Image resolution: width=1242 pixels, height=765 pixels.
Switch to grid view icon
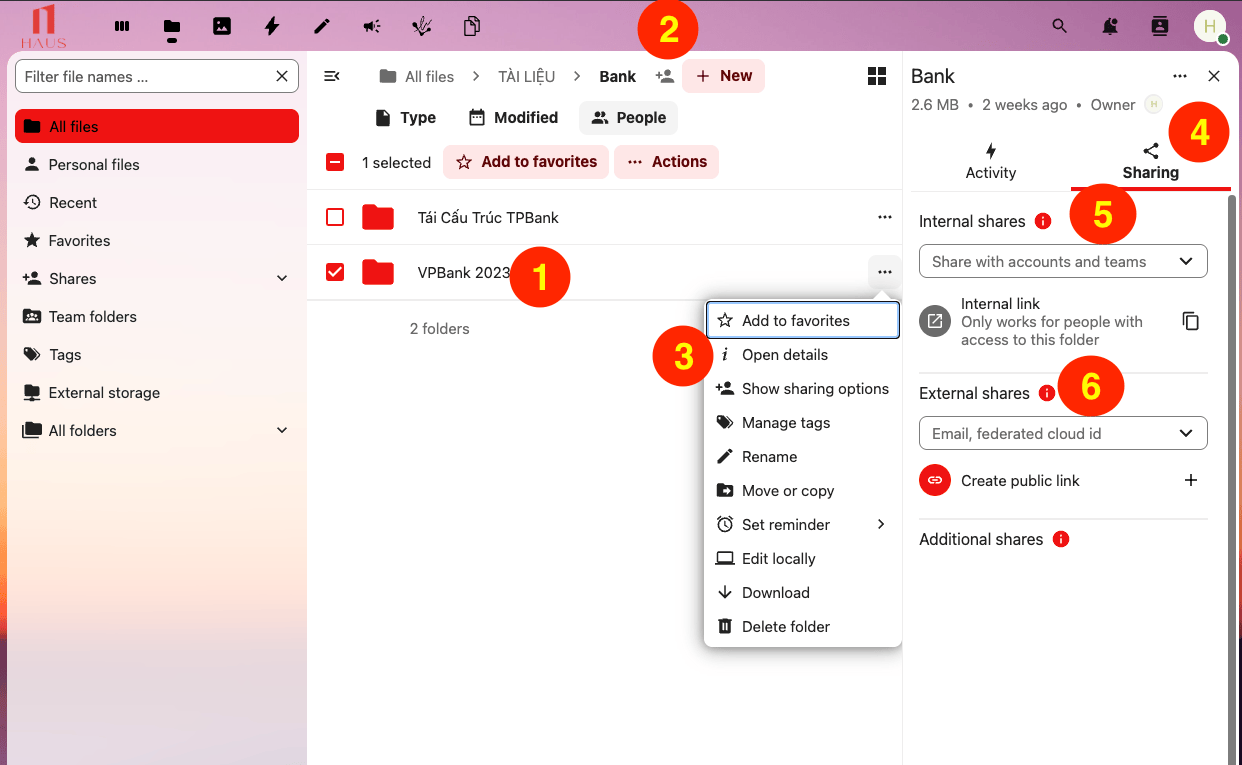tap(877, 77)
